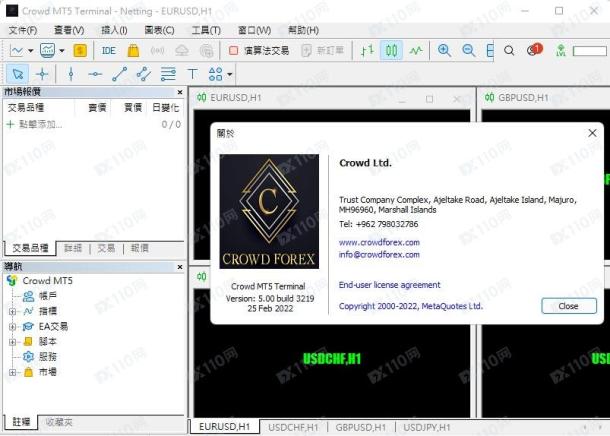
Task: Switch to the USDCHF,H1 chart tab
Action: point(293,427)
